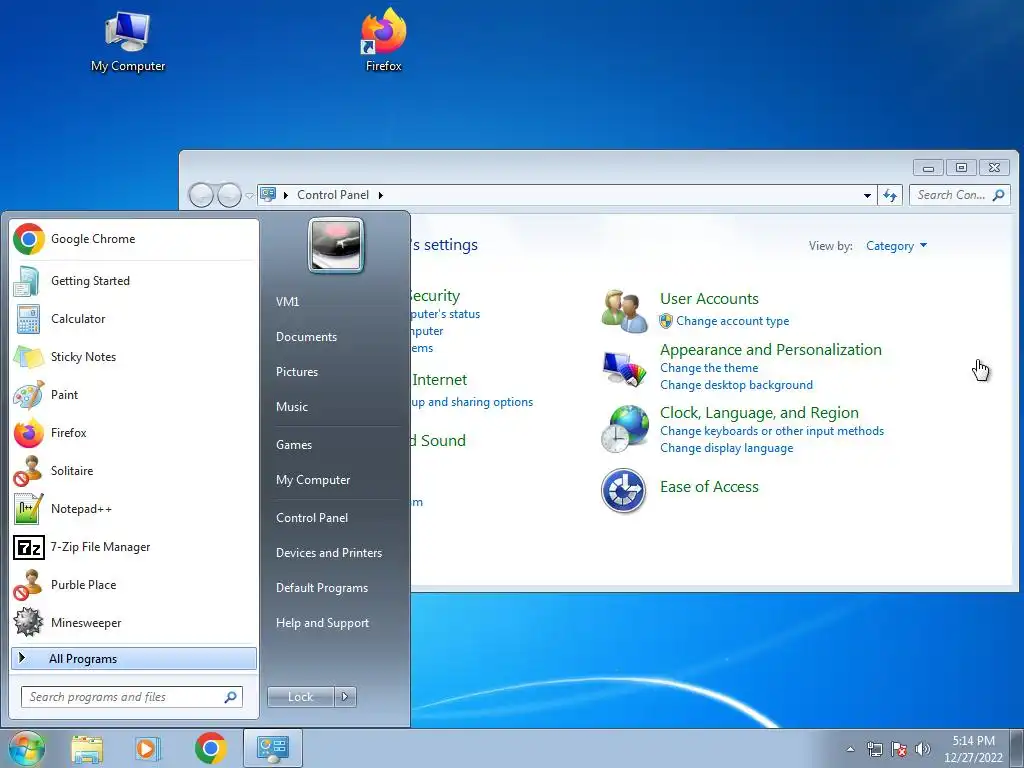Expand All Programs in Start menu
This screenshot has height=768, width=1024.
click(x=134, y=658)
